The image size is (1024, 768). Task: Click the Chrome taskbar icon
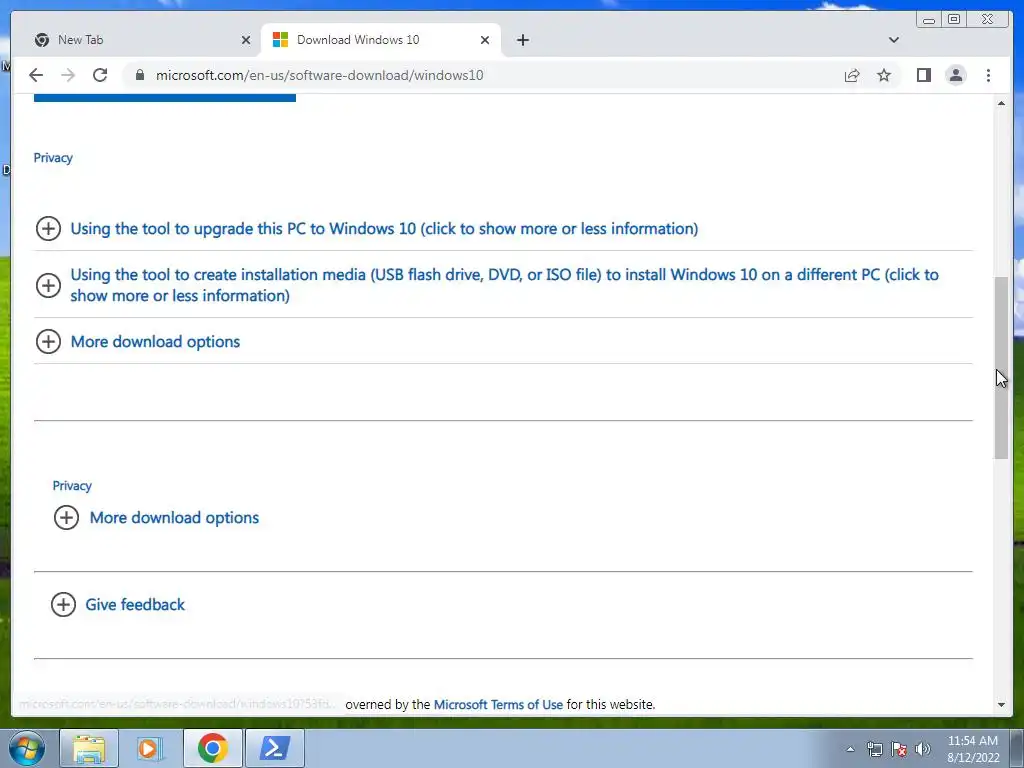pyautogui.click(x=213, y=748)
